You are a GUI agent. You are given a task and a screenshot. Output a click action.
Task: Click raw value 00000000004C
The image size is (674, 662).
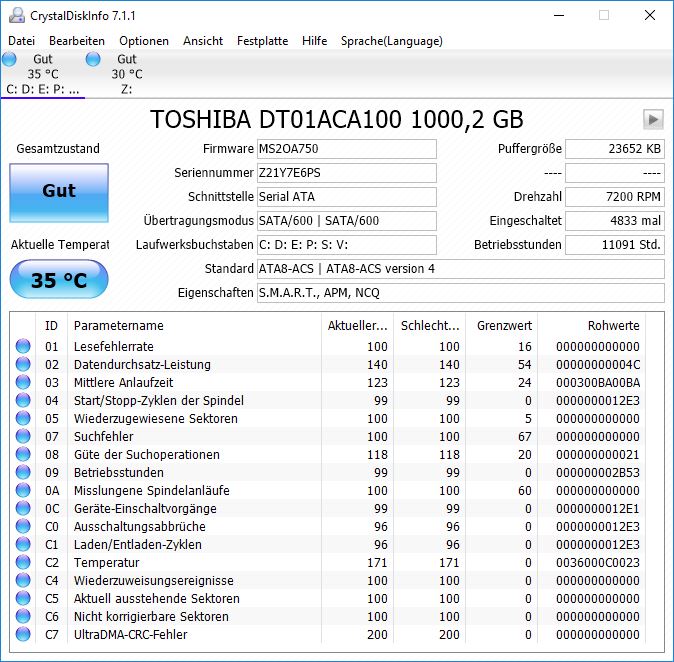click(597, 365)
